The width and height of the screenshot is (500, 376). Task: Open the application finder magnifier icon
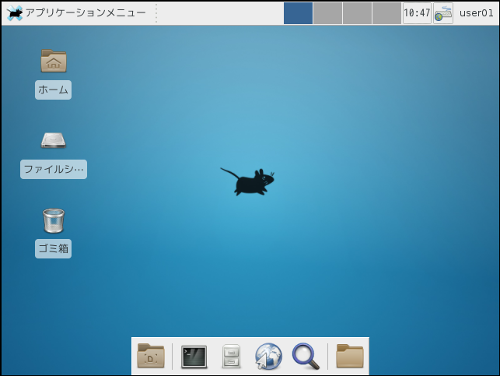point(306,356)
